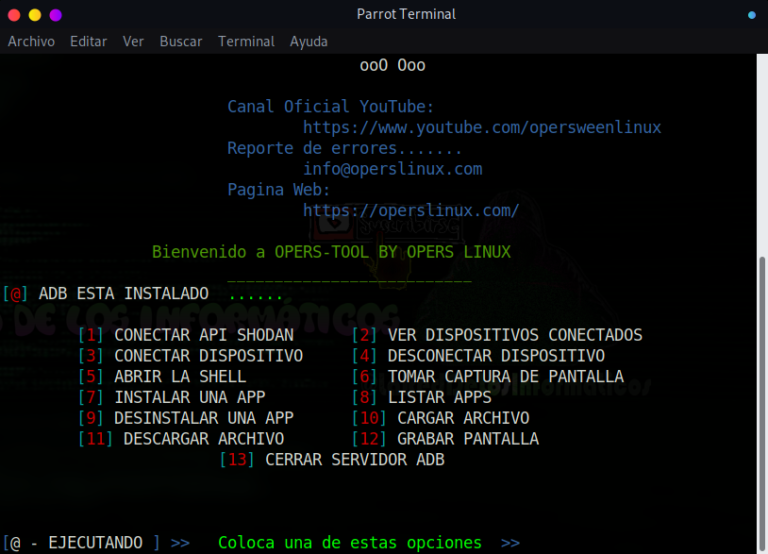Click the TOMAR CAPTURA DE PANTALLA option
This screenshot has height=554, width=768.
pyautogui.click(x=505, y=377)
